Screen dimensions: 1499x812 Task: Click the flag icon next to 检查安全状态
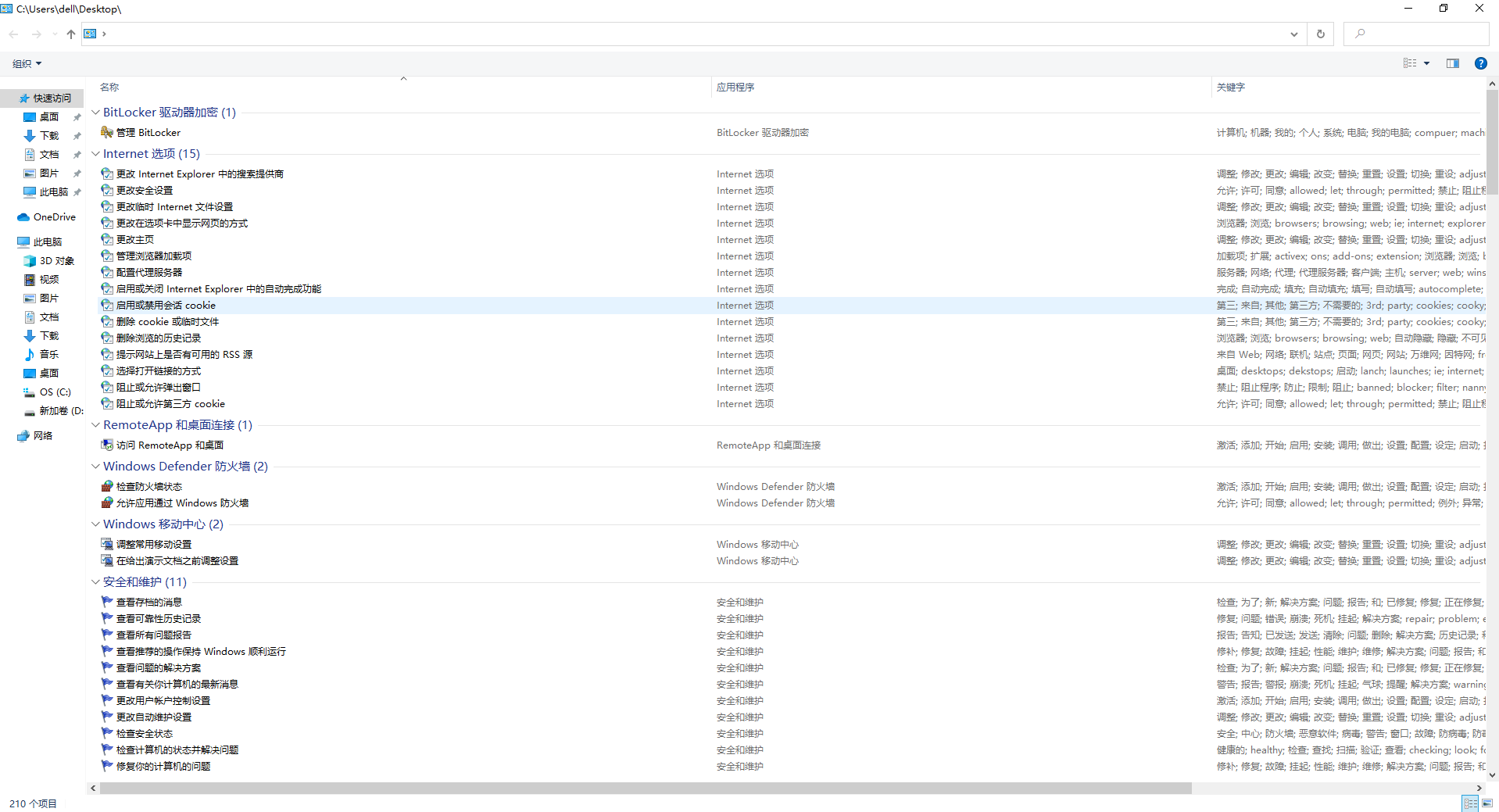pos(107,733)
